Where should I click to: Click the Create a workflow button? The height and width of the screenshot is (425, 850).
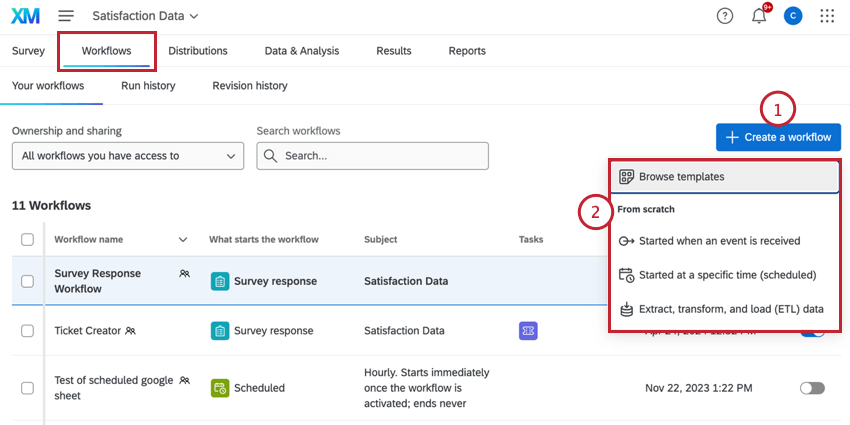click(779, 137)
